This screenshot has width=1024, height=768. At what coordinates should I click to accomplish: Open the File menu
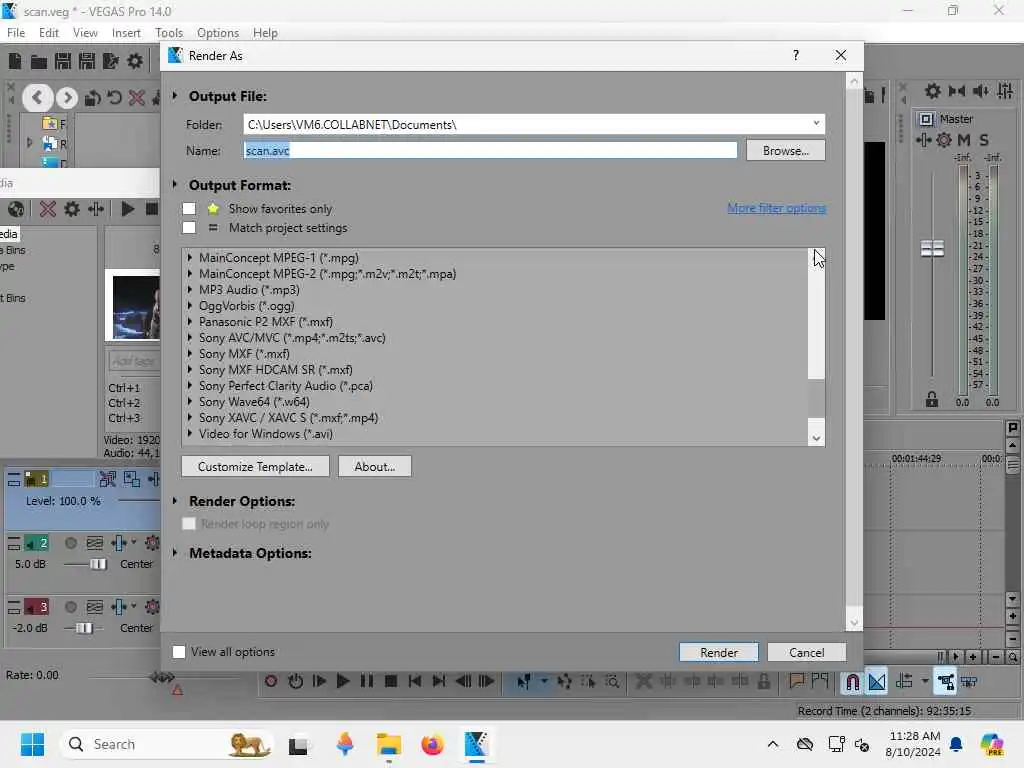pos(16,33)
